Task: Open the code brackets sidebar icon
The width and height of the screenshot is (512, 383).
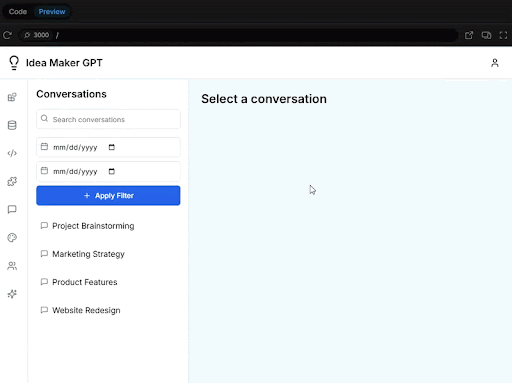Action: [x=12, y=153]
